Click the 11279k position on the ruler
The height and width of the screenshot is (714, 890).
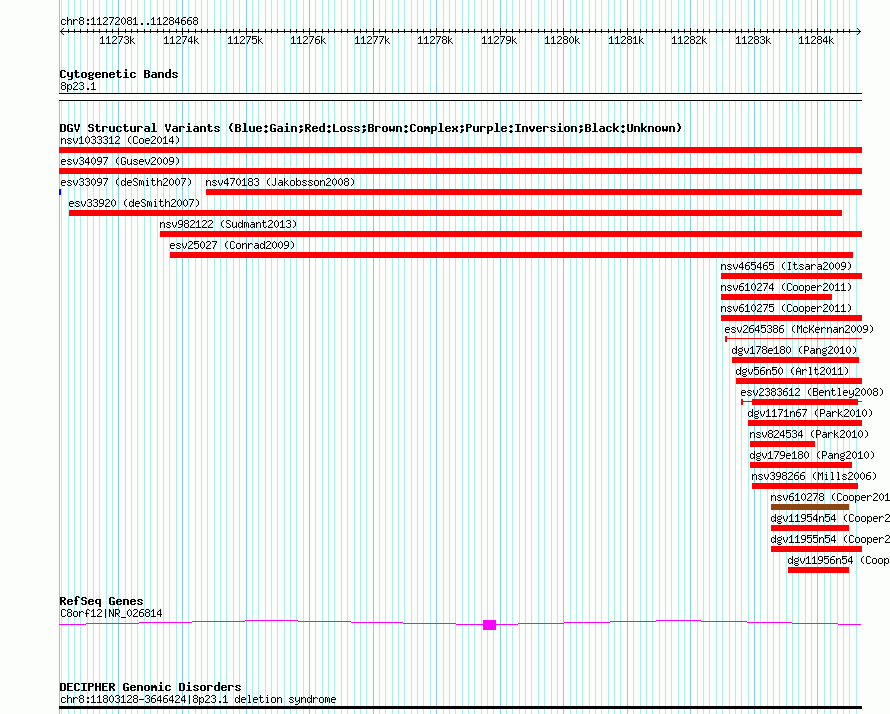coord(499,40)
